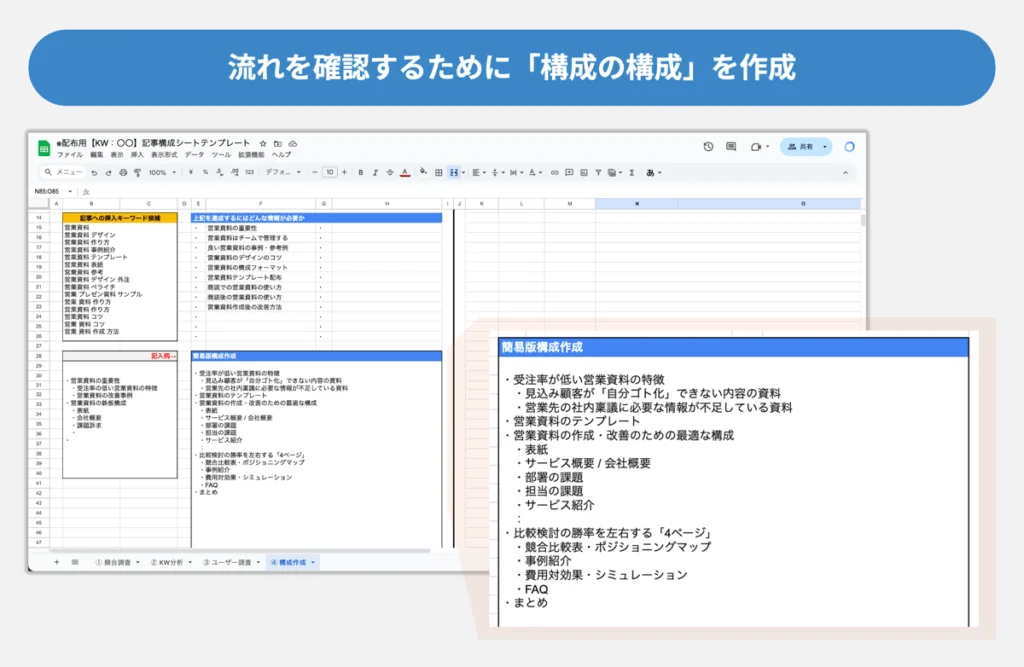Toggle bold formatting
This screenshot has height=667, width=1024.
click(x=359, y=172)
